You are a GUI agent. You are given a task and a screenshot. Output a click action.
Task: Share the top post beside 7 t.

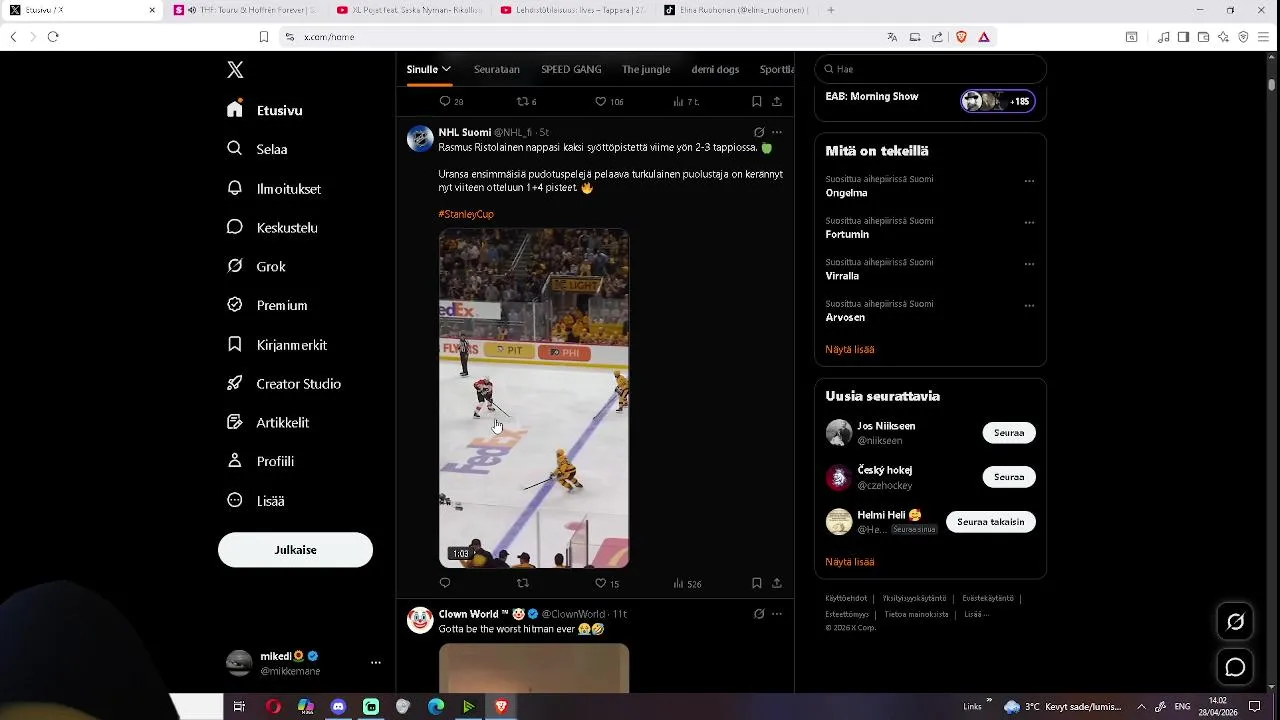(777, 101)
